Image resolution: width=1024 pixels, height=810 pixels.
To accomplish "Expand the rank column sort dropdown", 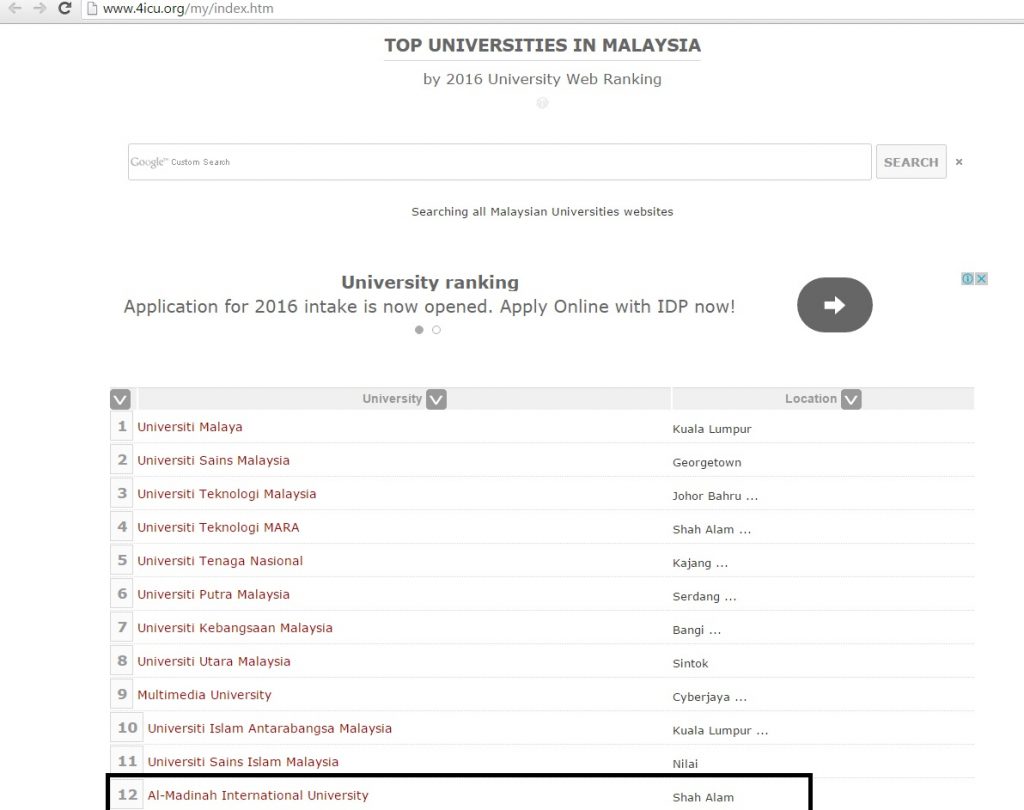I will [x=120, y=400].
